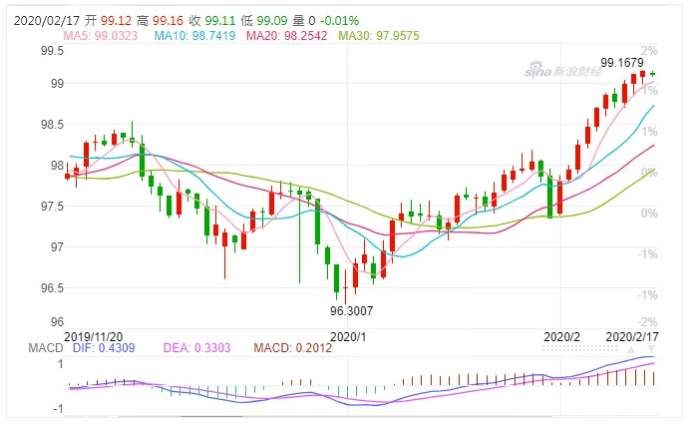Click the high price 高 99.16

pyautogui.click(x=160, y=21)
